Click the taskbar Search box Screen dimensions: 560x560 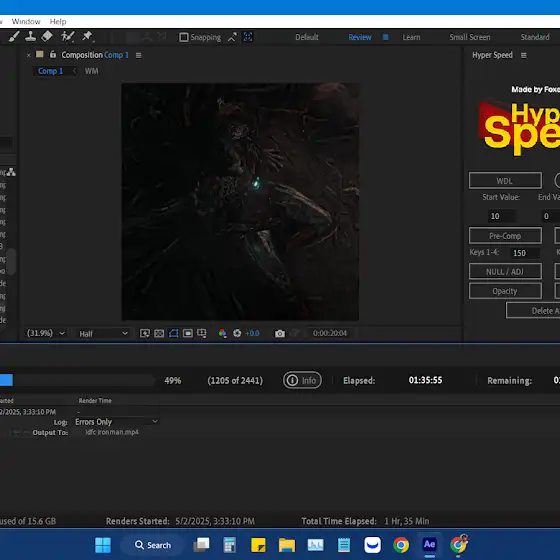(152, 545)
